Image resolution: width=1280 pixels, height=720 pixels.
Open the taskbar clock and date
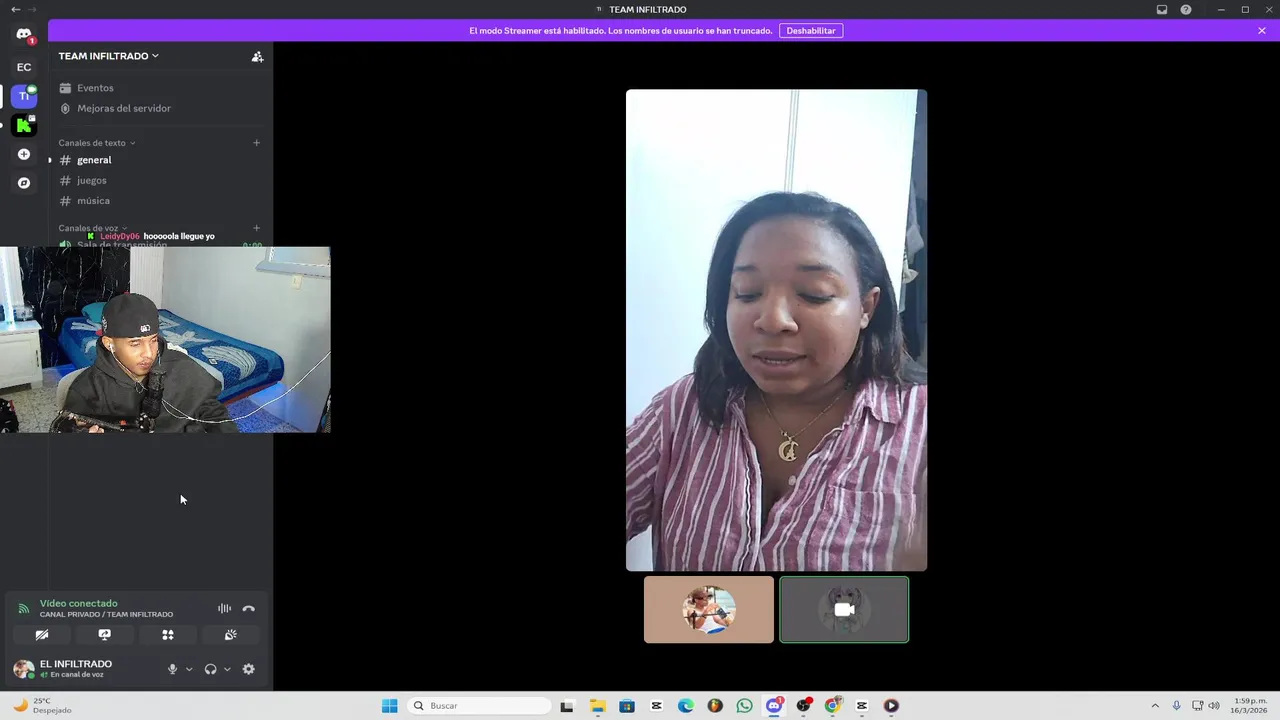point(1251,706)
